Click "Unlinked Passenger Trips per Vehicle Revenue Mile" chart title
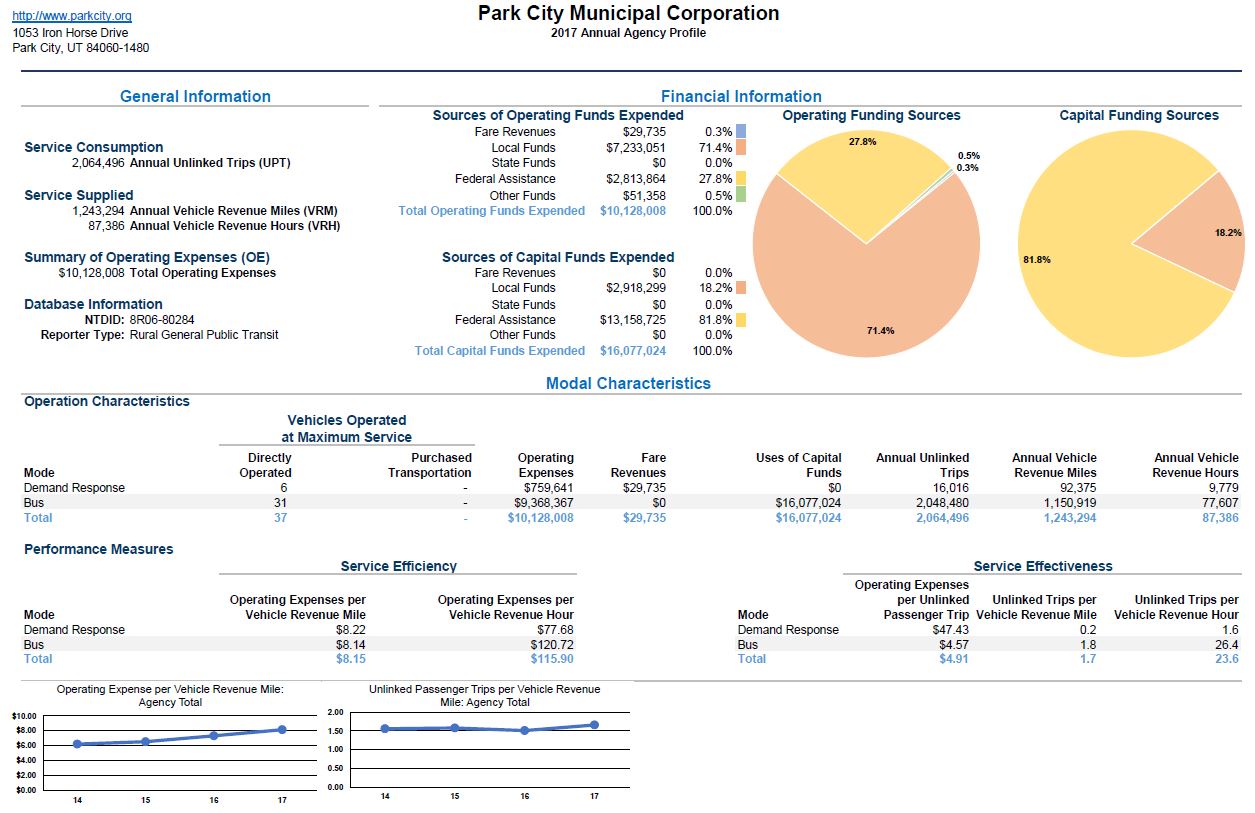1255x813 pixels. (x=485, y=696)
